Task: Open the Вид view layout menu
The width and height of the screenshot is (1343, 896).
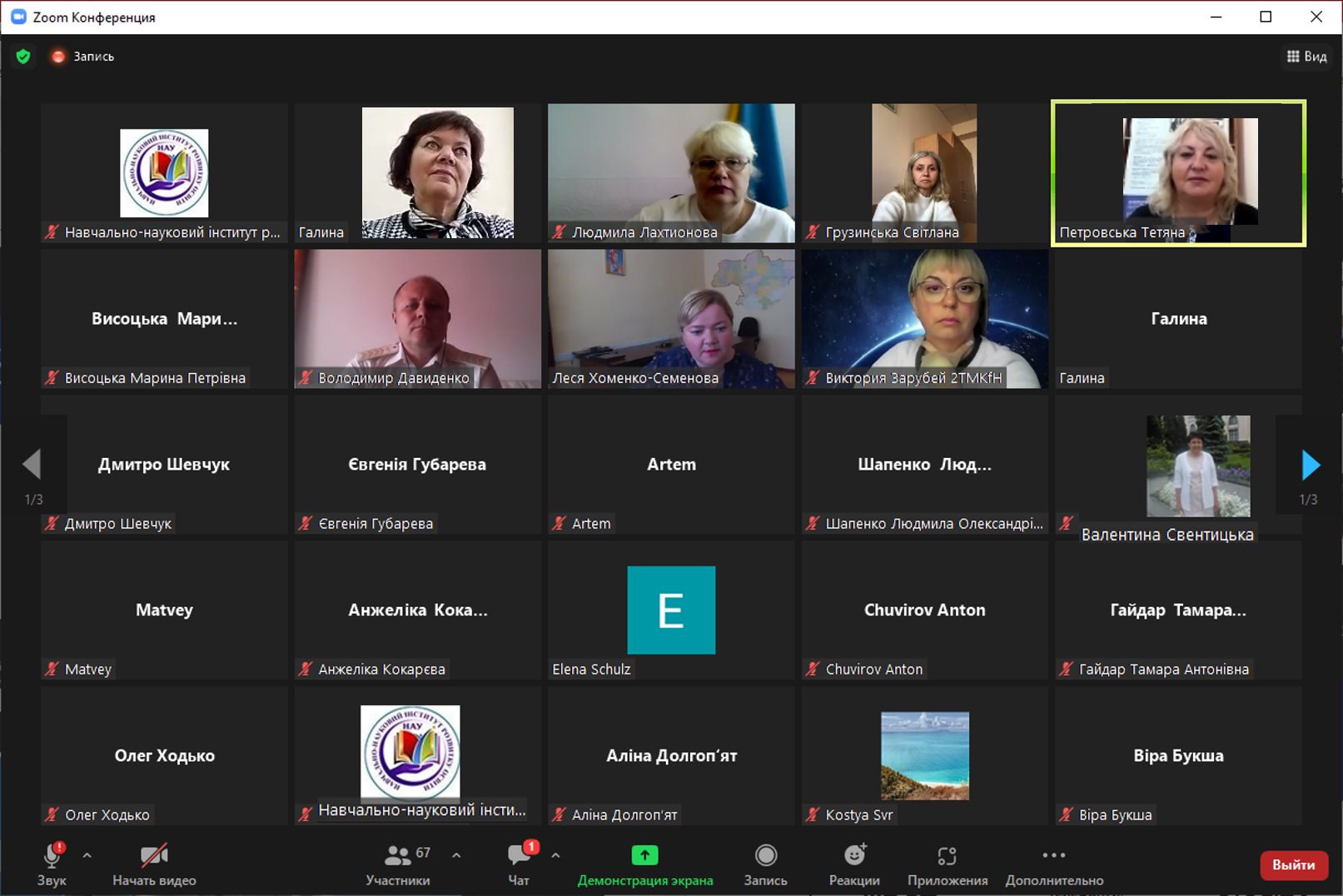Action: pos(1306,57)
